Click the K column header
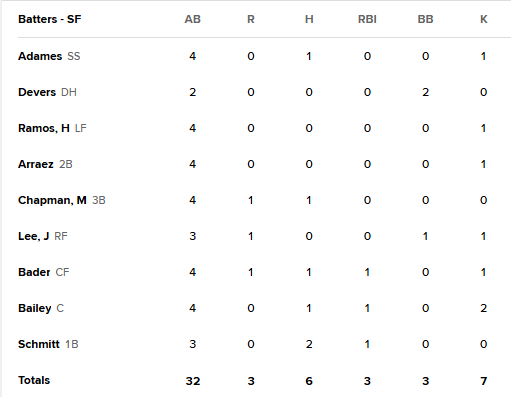The image size is (511, 397). point(484,19)
